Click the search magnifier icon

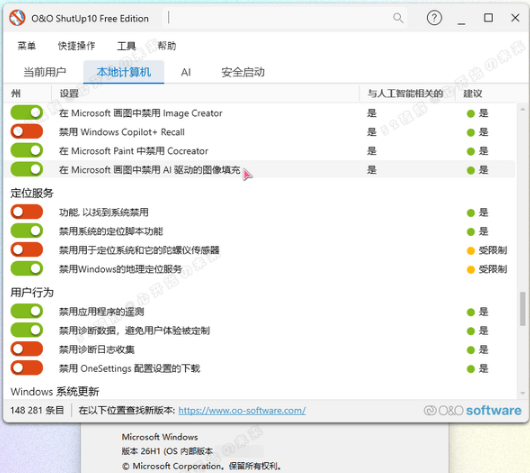(398, 18)
